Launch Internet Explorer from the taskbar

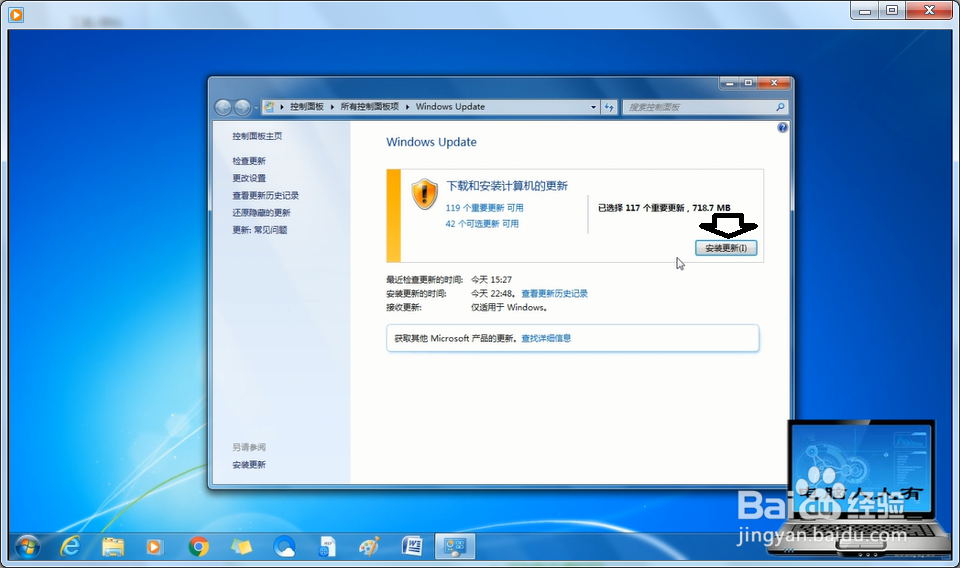70,546
